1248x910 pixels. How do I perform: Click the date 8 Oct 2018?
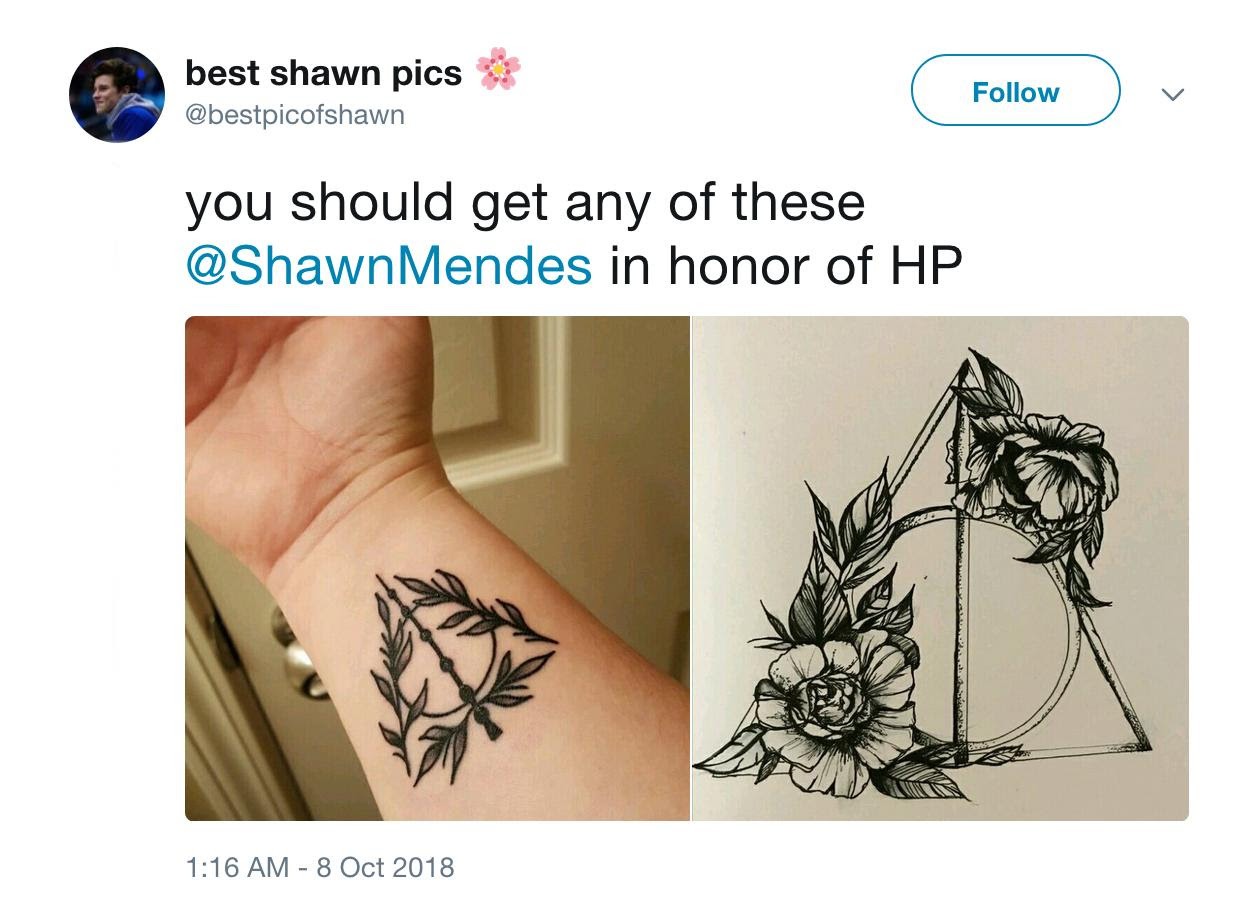point(385,866)
